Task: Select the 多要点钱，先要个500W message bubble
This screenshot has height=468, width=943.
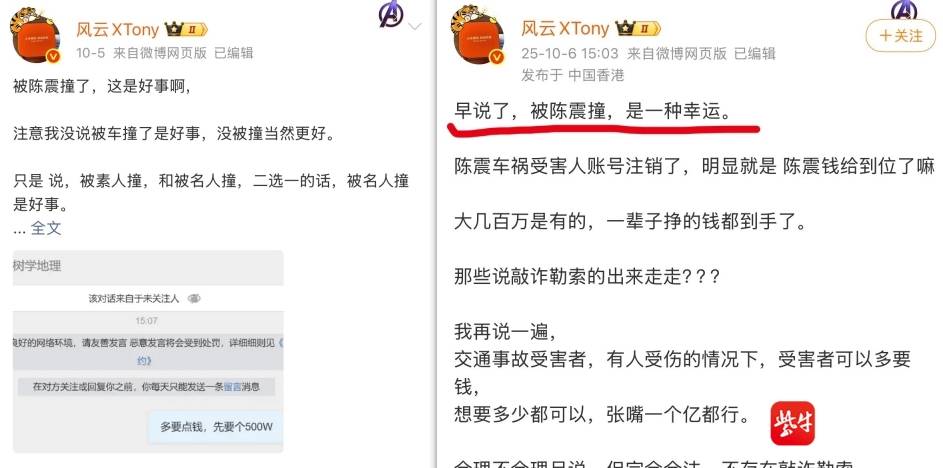Action: pos(215,427)
